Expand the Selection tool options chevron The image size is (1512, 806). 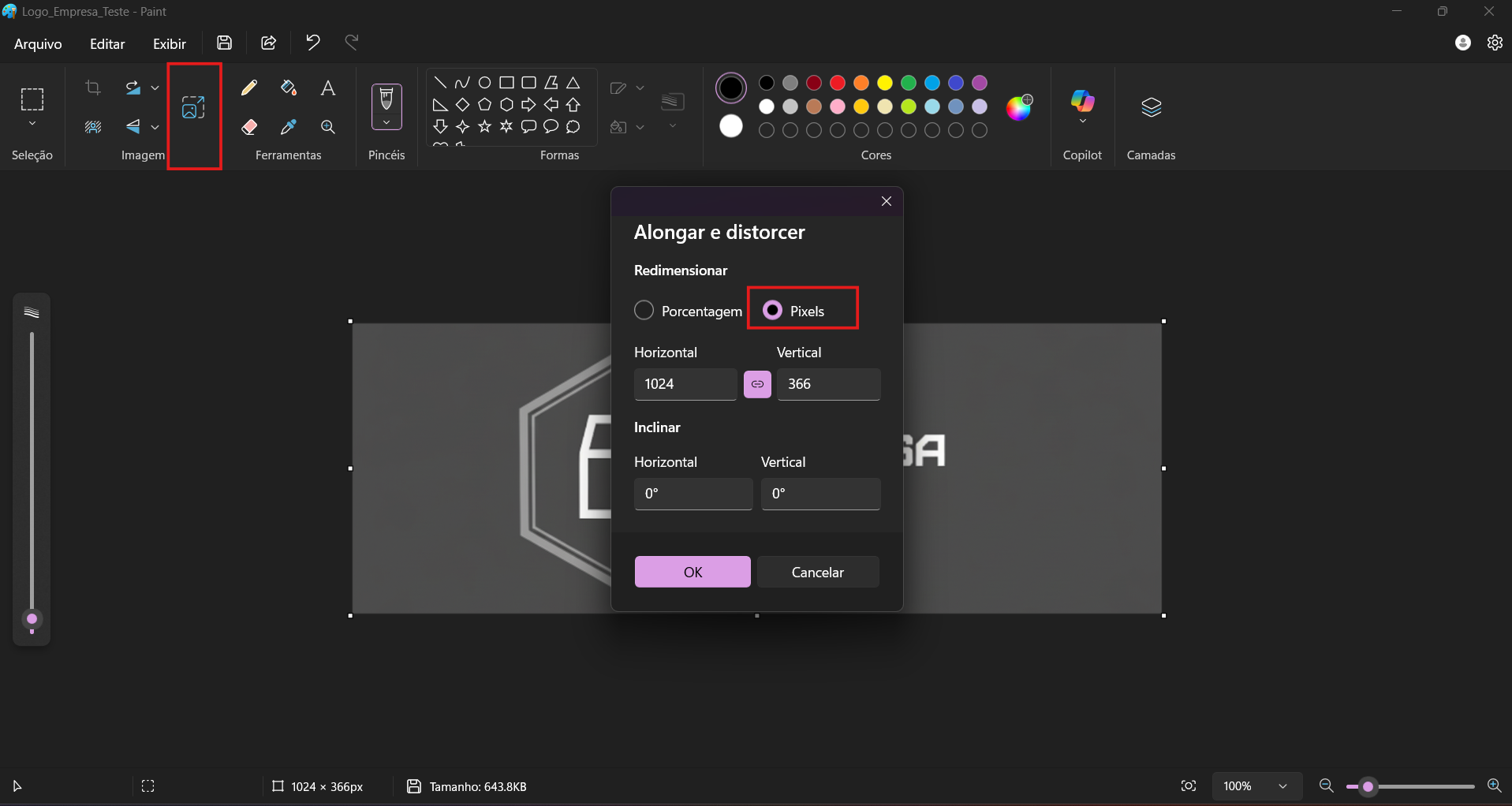32,124
